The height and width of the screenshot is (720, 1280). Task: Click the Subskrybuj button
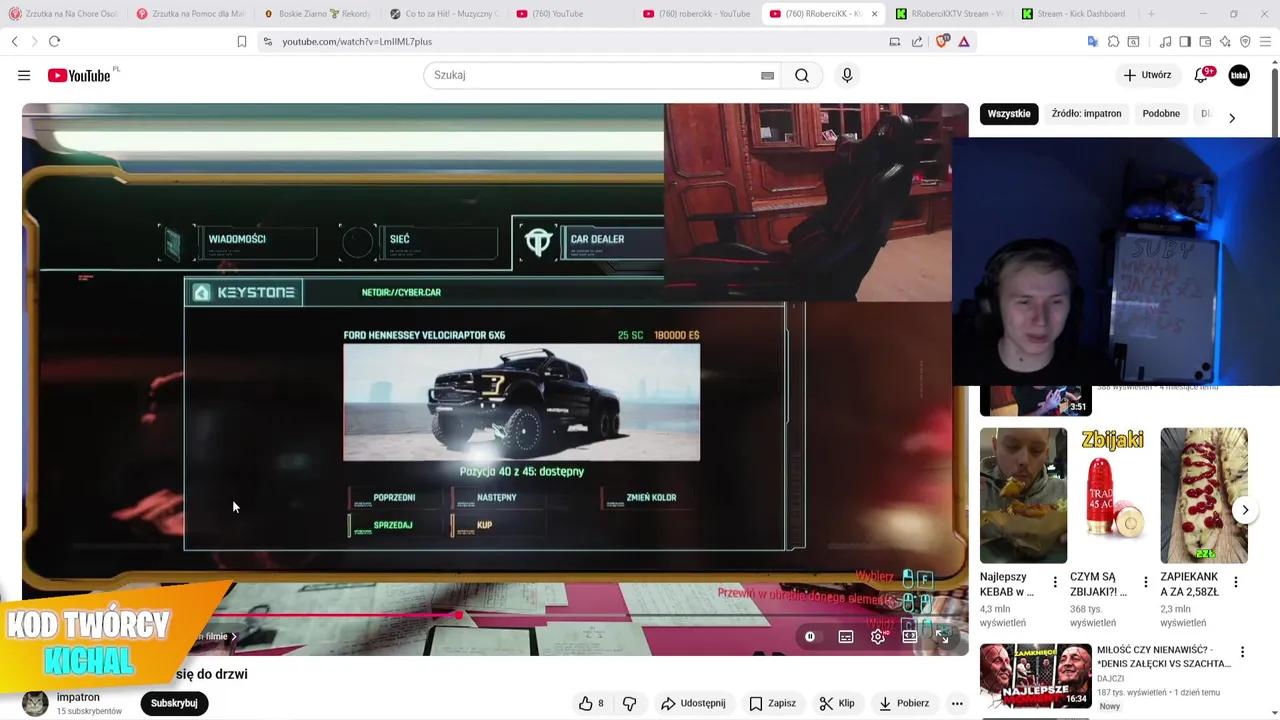tap(174, 703)
